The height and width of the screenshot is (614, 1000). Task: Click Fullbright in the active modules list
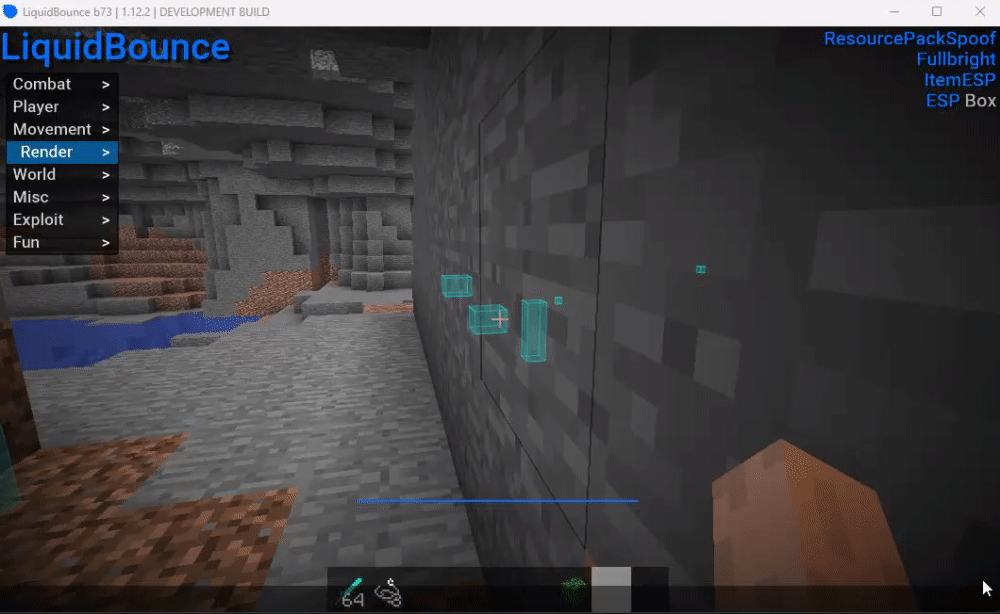(956, 59)
